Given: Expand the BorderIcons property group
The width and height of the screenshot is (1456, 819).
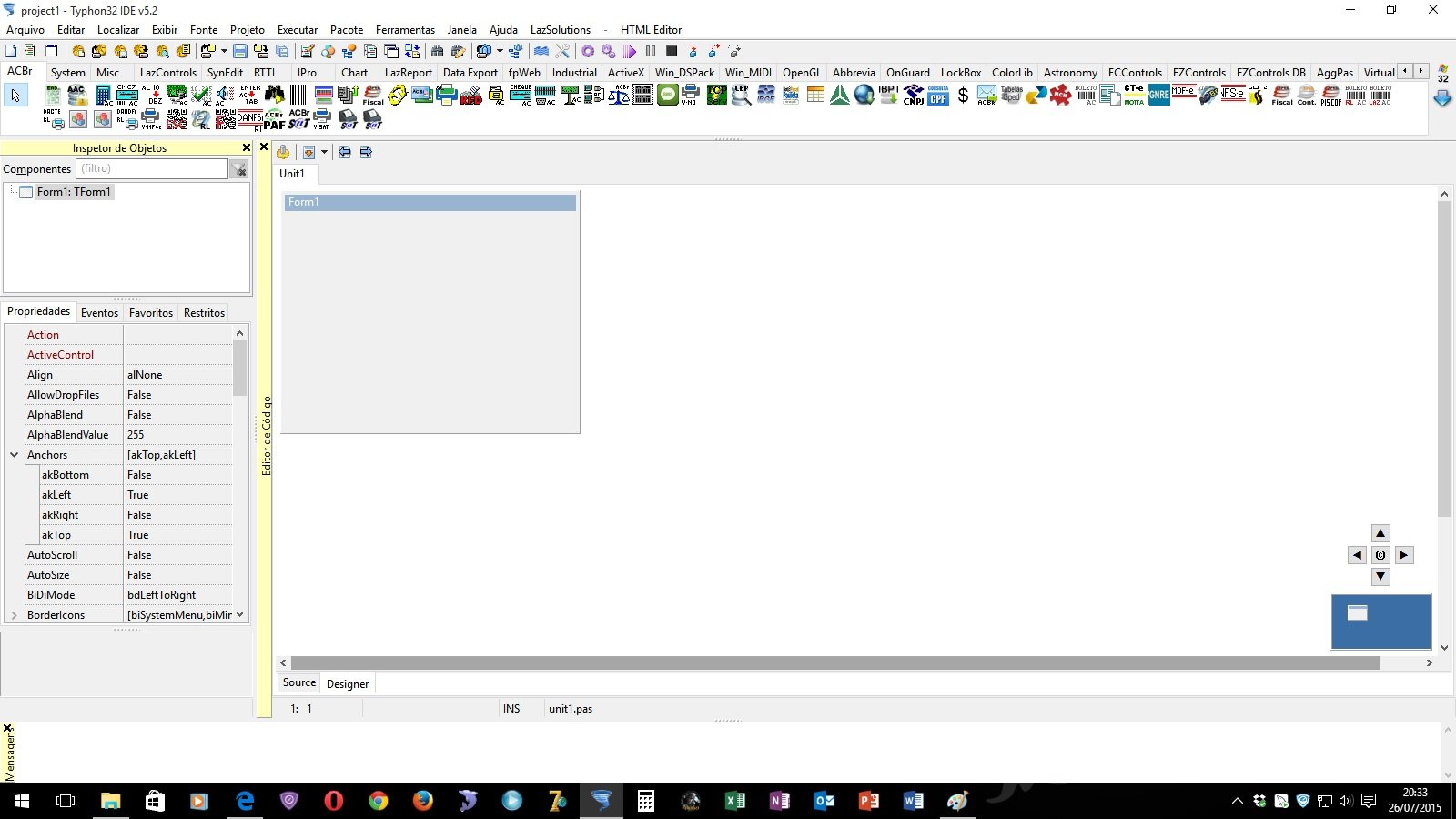Looking at the screenshot, I should tap(14, 615).
